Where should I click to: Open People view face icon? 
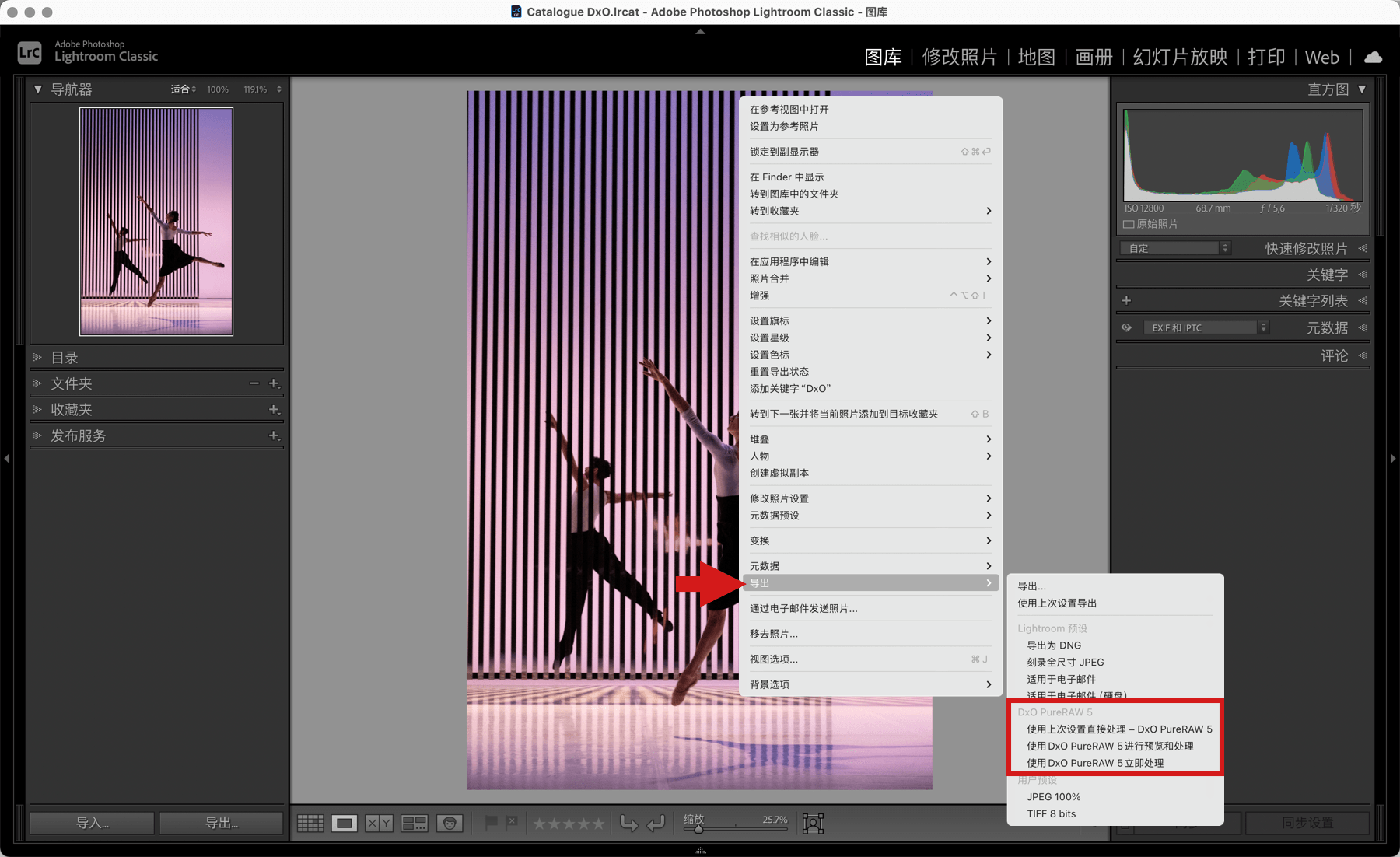click(450, 823)
